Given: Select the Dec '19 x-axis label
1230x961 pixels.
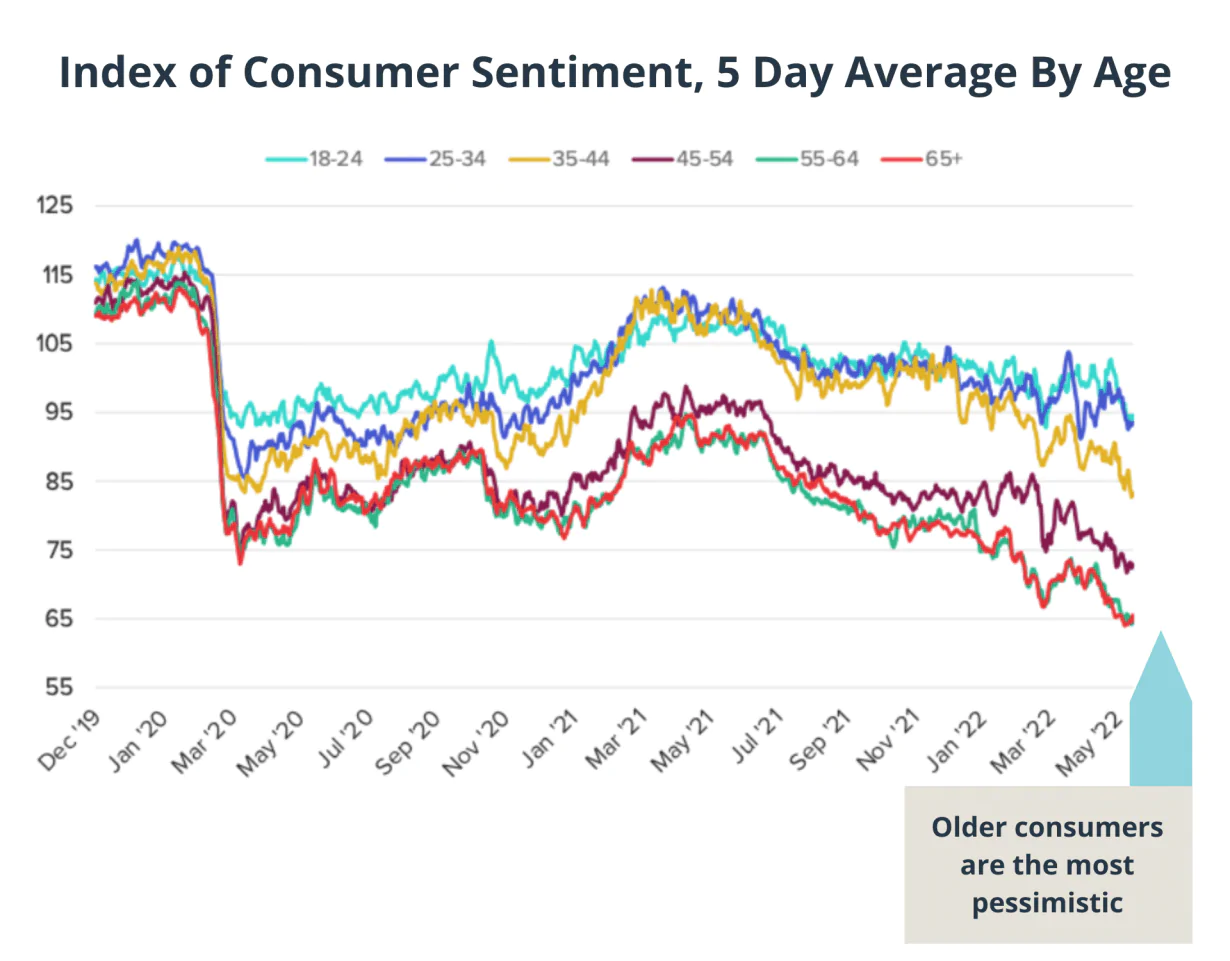Looking at the screenshot, I should pos(72,743).
